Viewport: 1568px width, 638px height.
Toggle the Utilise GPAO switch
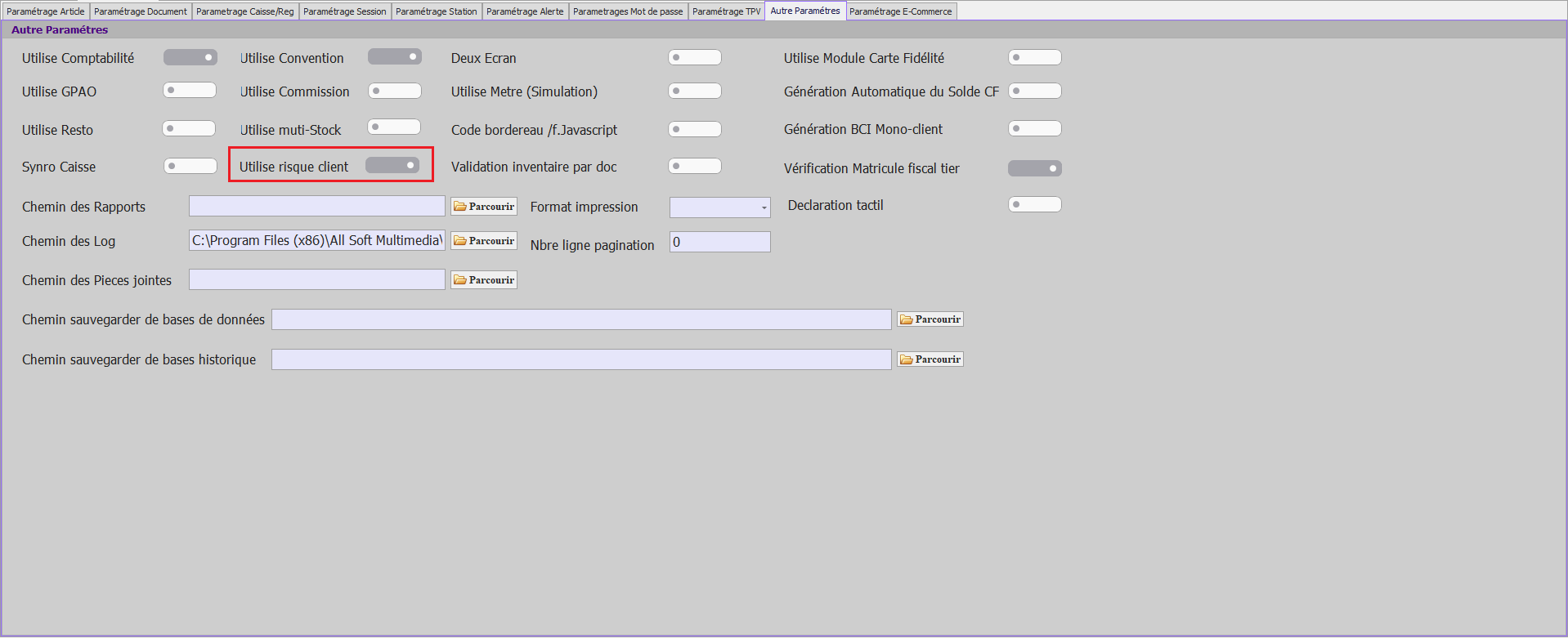click(190, 90)
